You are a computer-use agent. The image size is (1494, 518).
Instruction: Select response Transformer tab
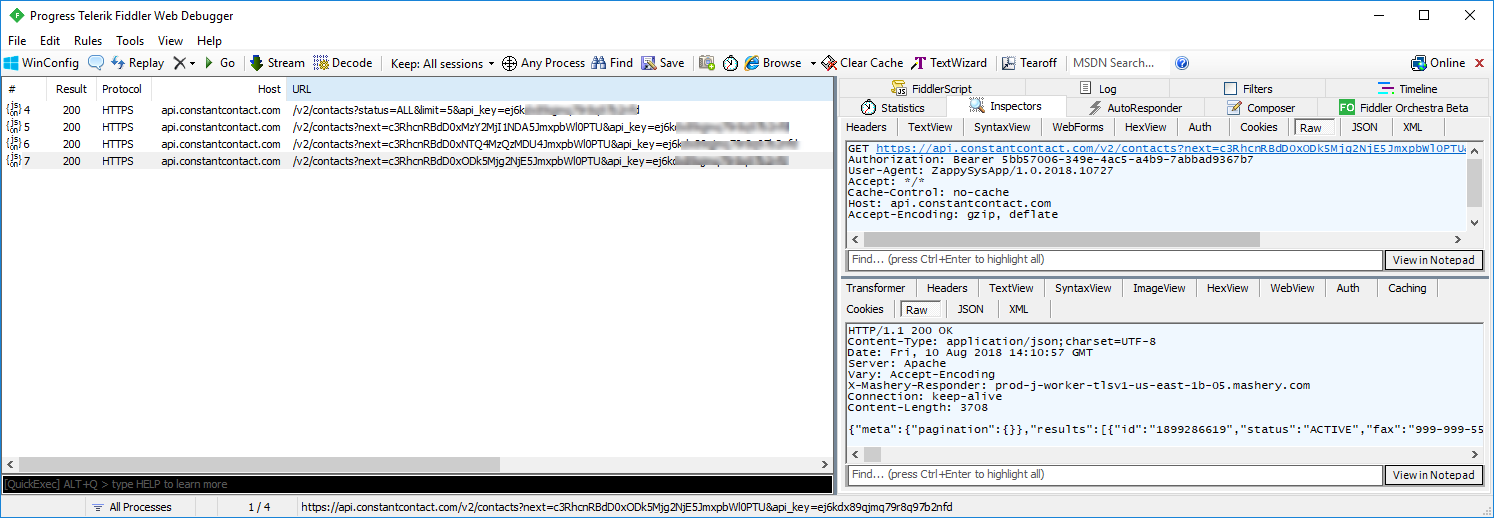[x=875, y=288]
